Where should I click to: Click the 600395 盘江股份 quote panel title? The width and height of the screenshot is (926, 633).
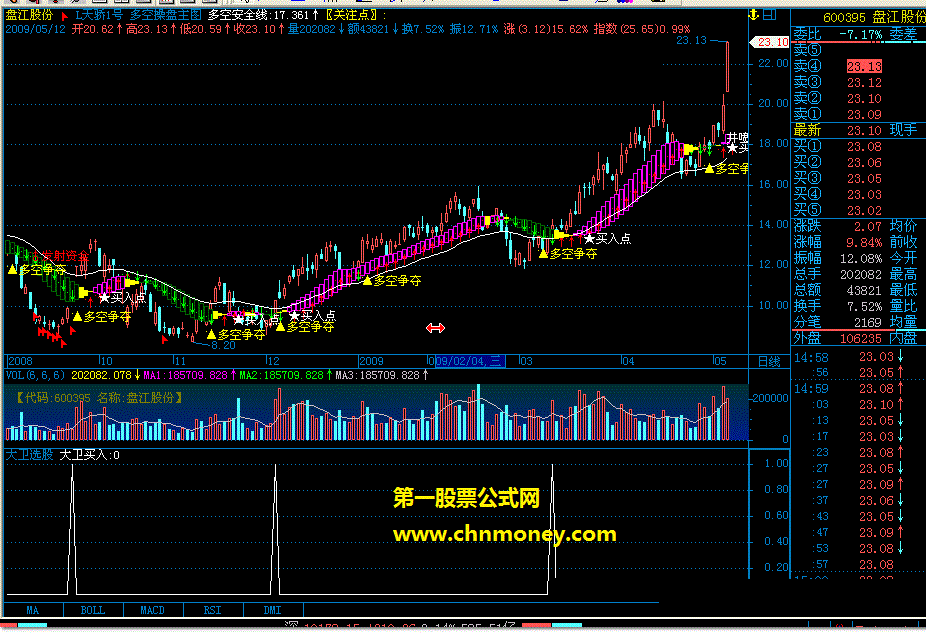click(x=873, y=18)
